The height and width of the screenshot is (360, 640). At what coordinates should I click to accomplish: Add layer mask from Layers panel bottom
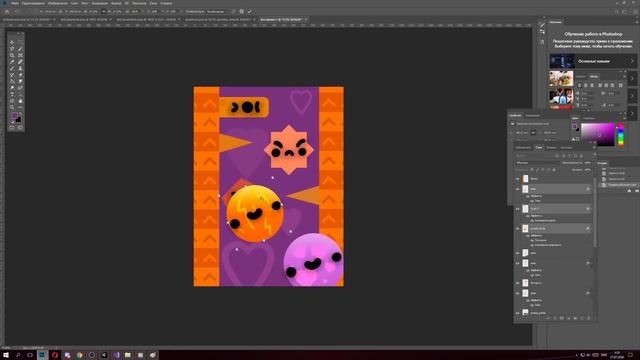561,318
